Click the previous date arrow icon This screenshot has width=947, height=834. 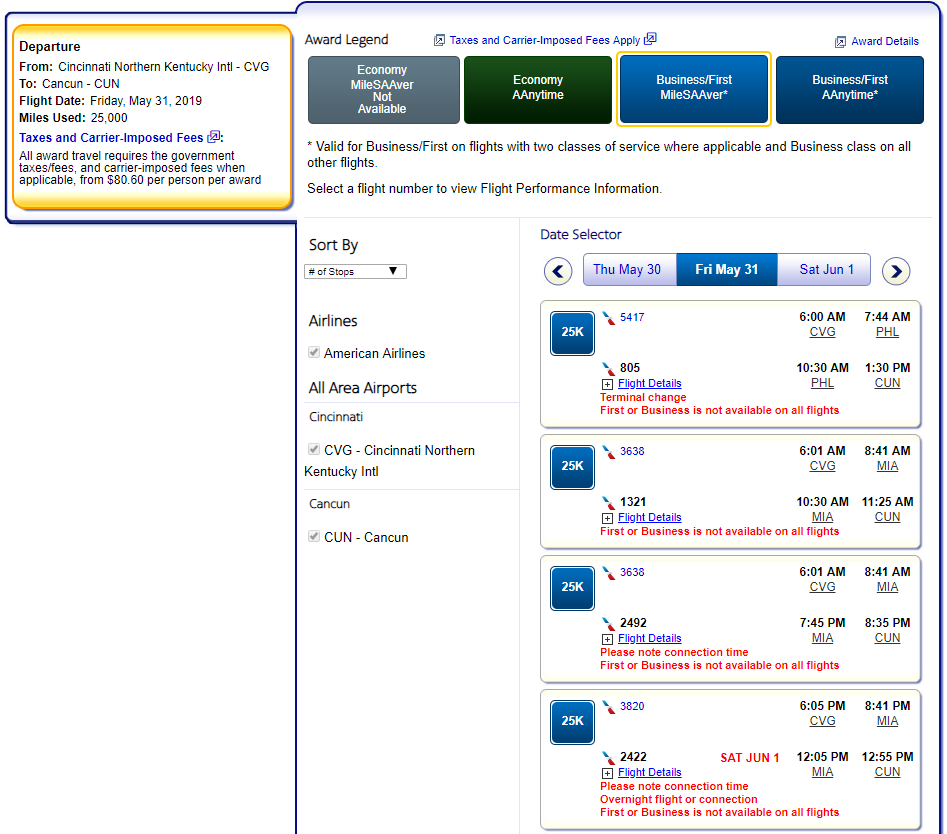558,271
